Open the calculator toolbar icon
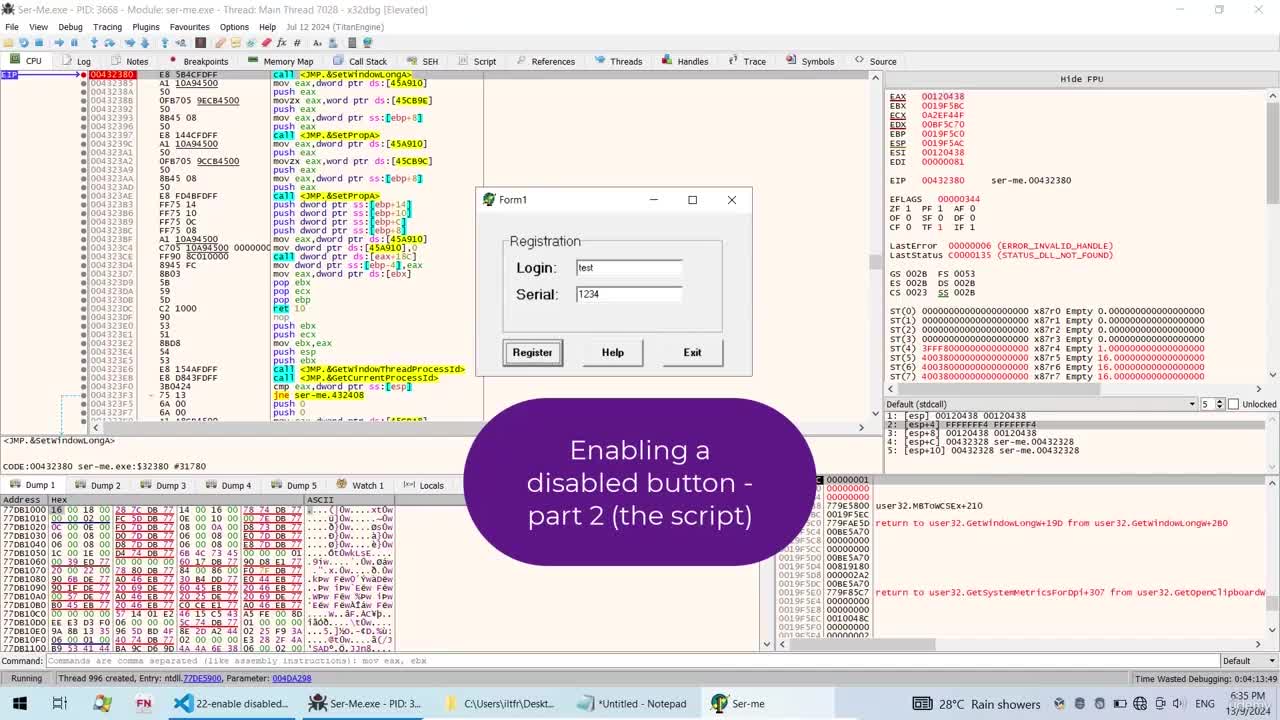Screen dimensions: 1280x720 [x=352, y=43]
